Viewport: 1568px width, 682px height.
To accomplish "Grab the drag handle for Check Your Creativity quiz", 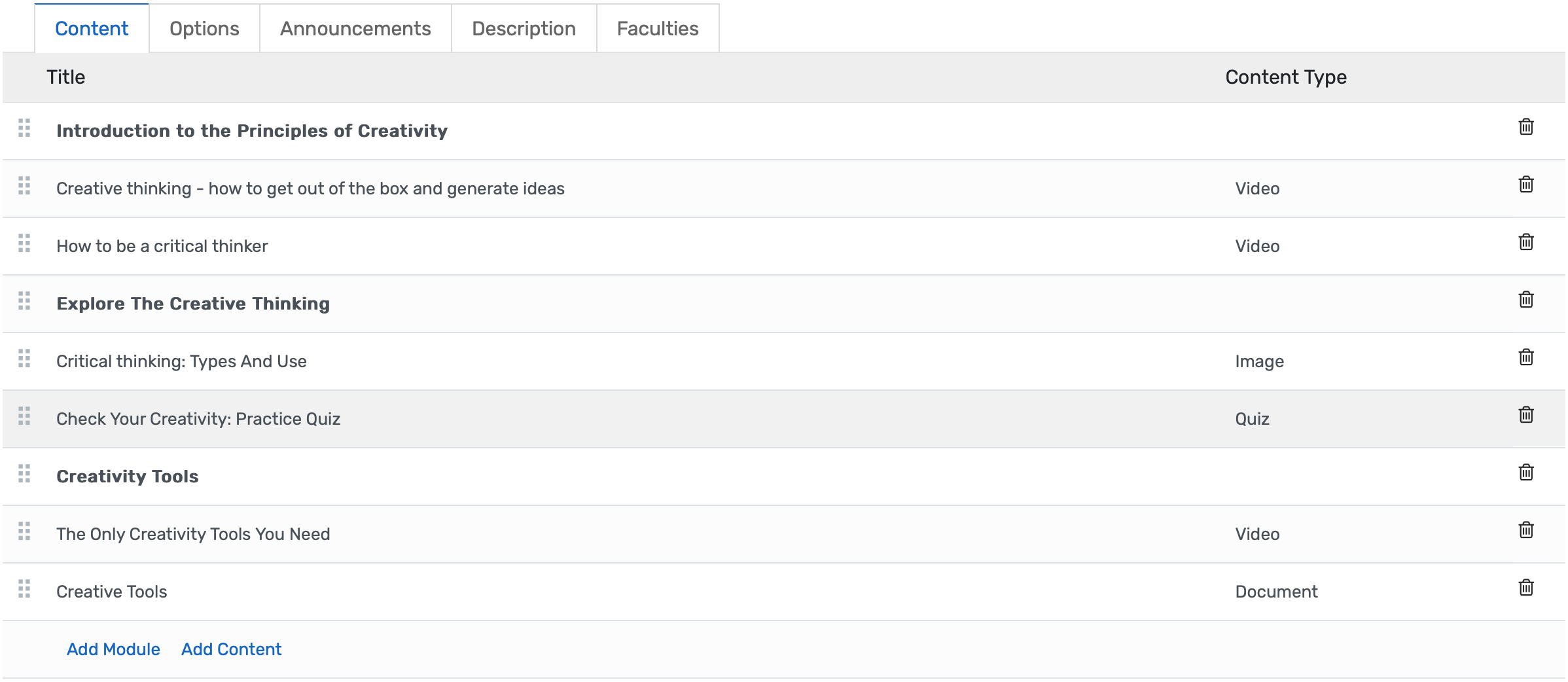I will coord(25,418).
